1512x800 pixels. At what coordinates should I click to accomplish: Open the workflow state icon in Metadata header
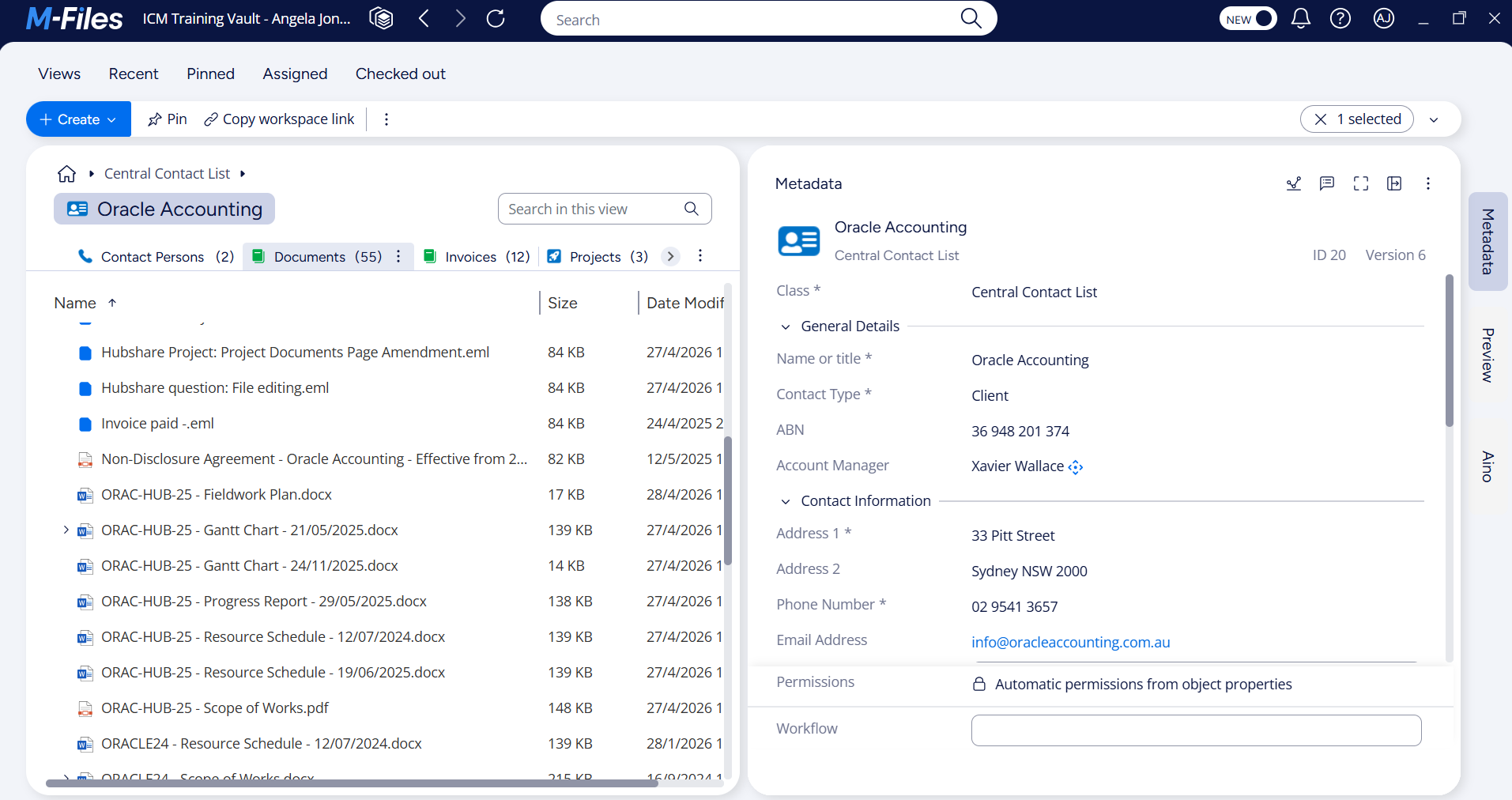(1294, 183)
